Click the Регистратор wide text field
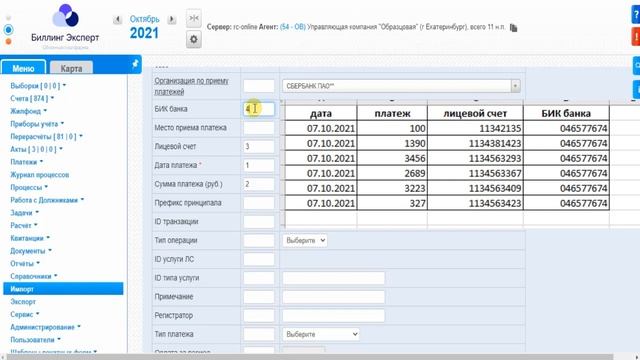 coord(333,316)
